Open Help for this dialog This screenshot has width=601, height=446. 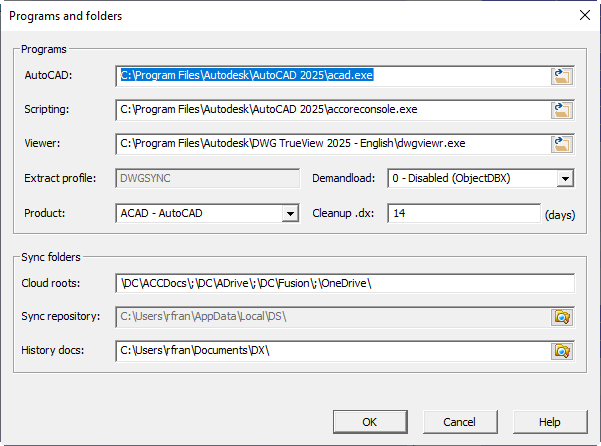[x=550, y=422]
